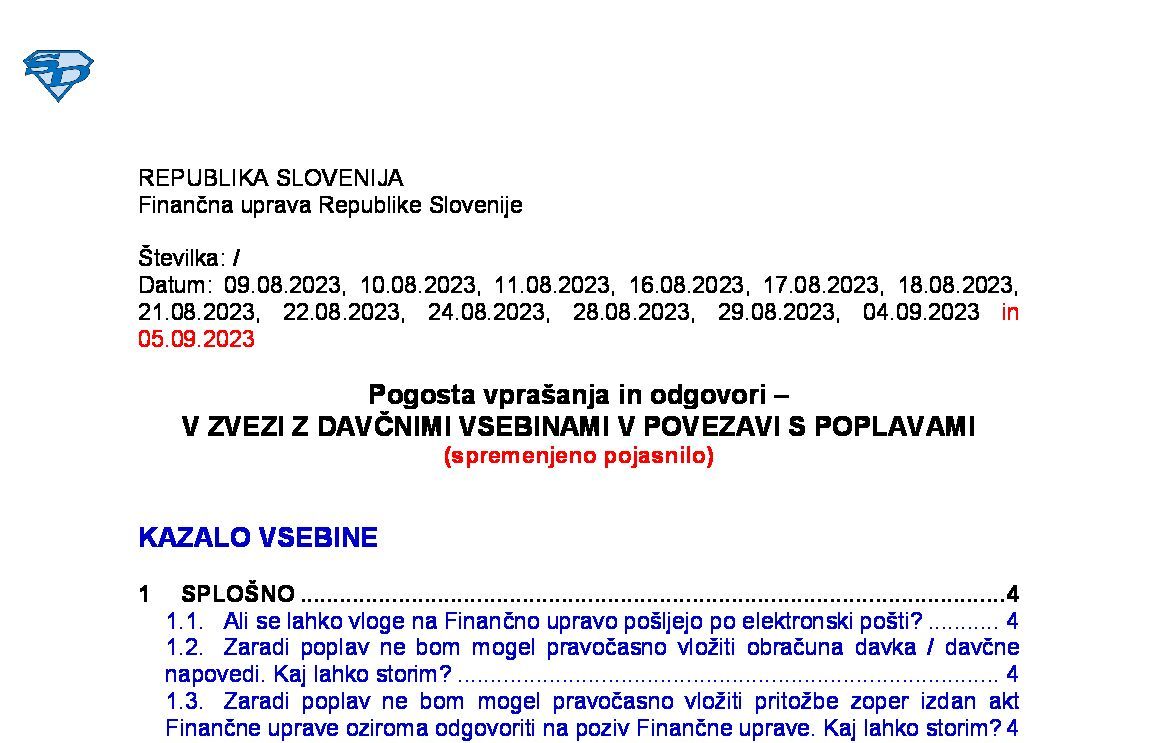This screenshot has height=743, width=1157.
Task: Open TOC entry 1.1 about elektronski pošti
Action: 570,621
